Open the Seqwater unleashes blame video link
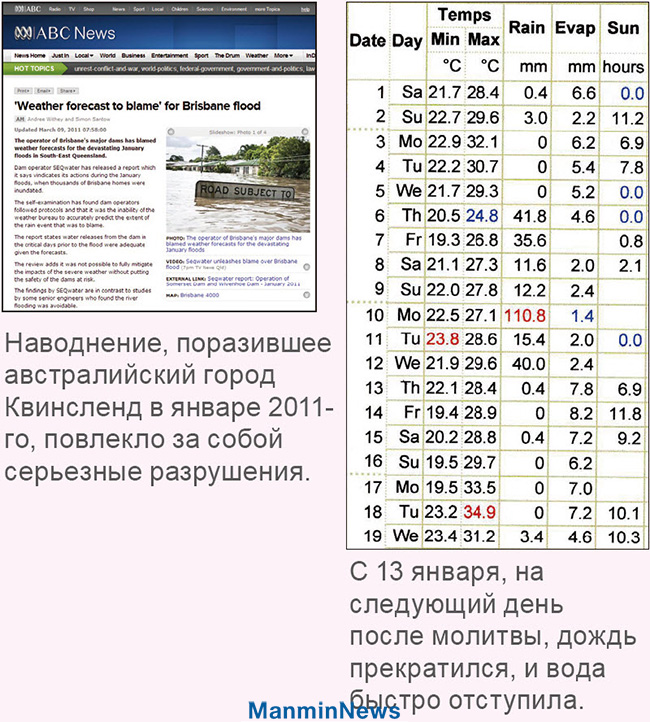650x722 pixels. click(232, 264)
